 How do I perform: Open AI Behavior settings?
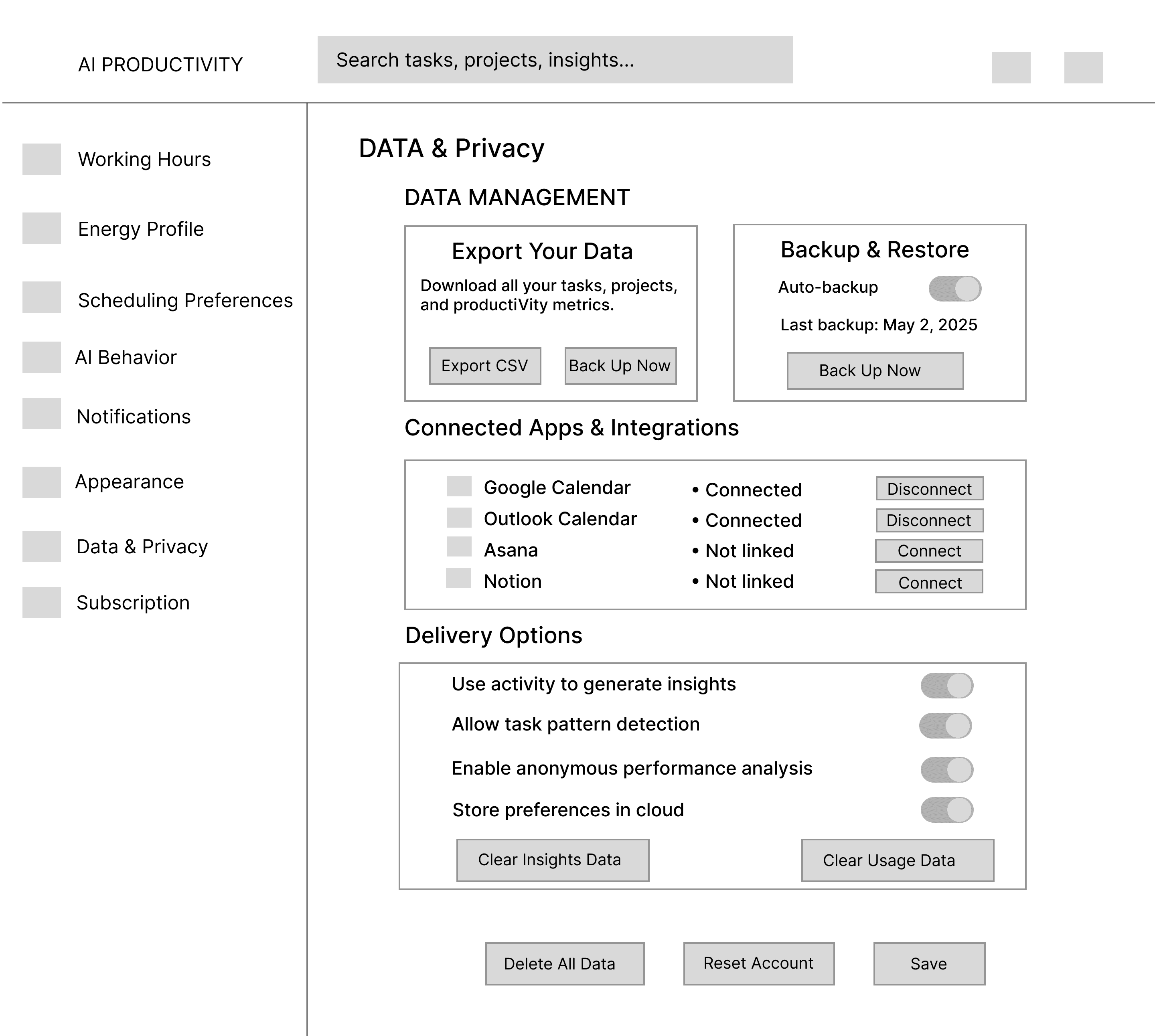coord(126,358)
